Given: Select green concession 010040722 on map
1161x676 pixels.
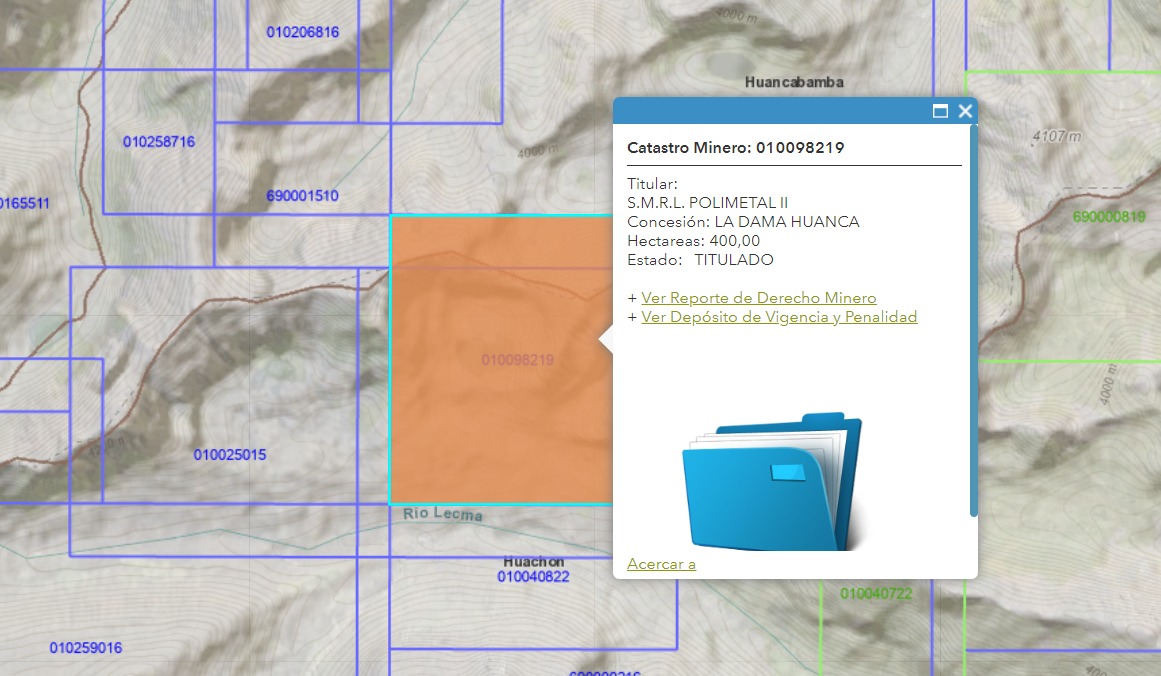Looking at the screenshot, I should [876, 594].
